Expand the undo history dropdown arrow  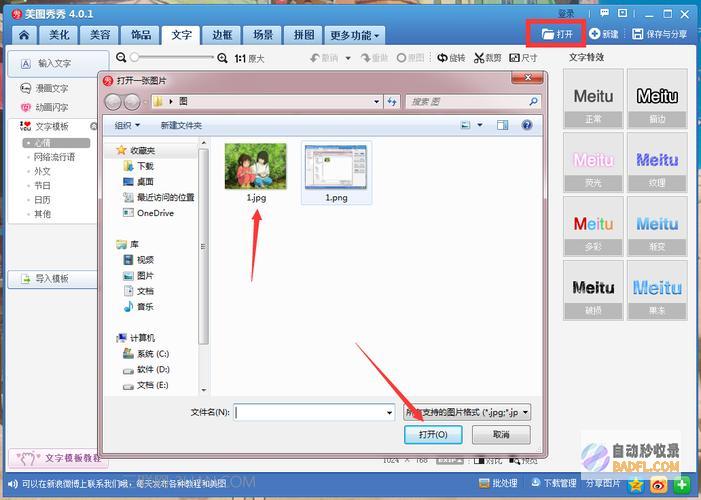[348, 58]
